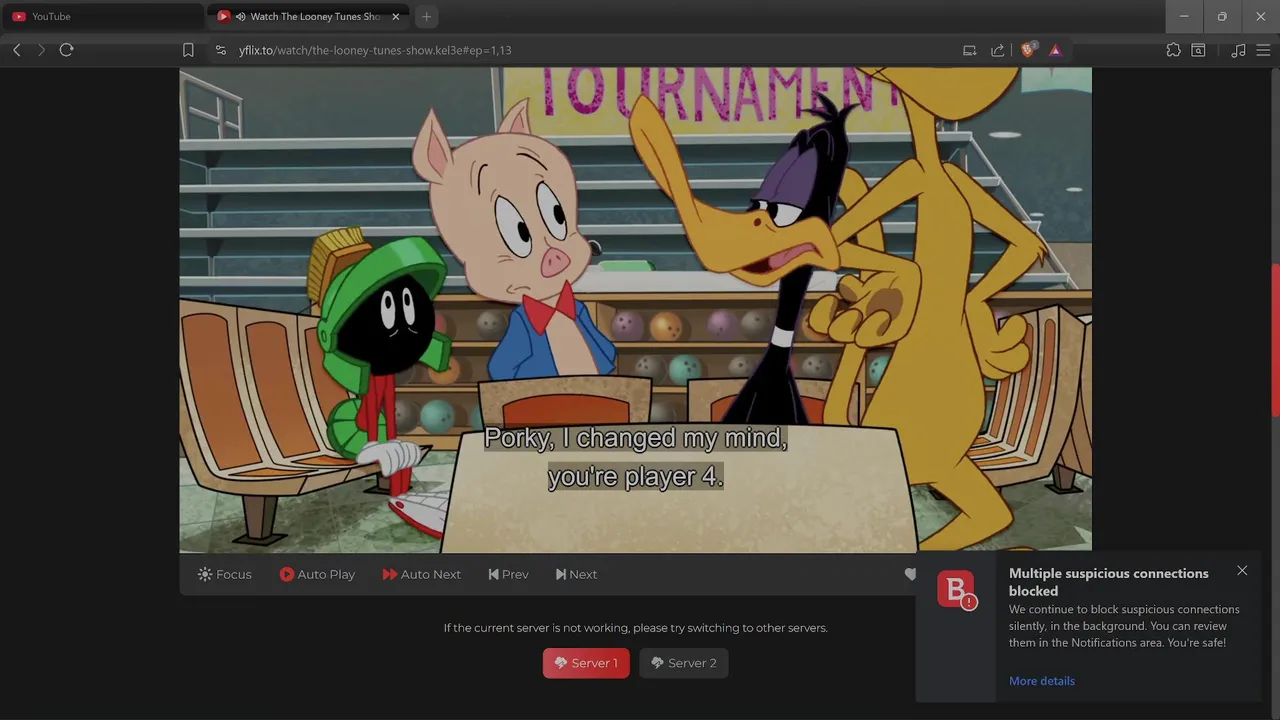The width and height of the screenshot is (1280, 720).
Task: Toggle Auto Play option
Action: [317, 574]
